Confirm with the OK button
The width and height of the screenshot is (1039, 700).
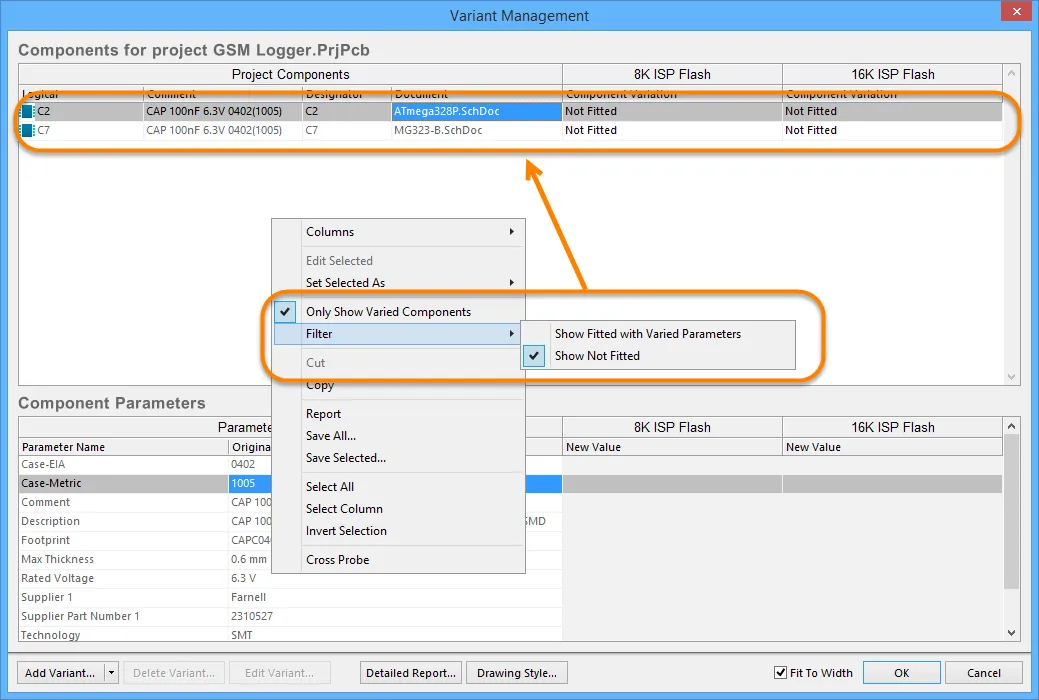click(x=901, y=673)
